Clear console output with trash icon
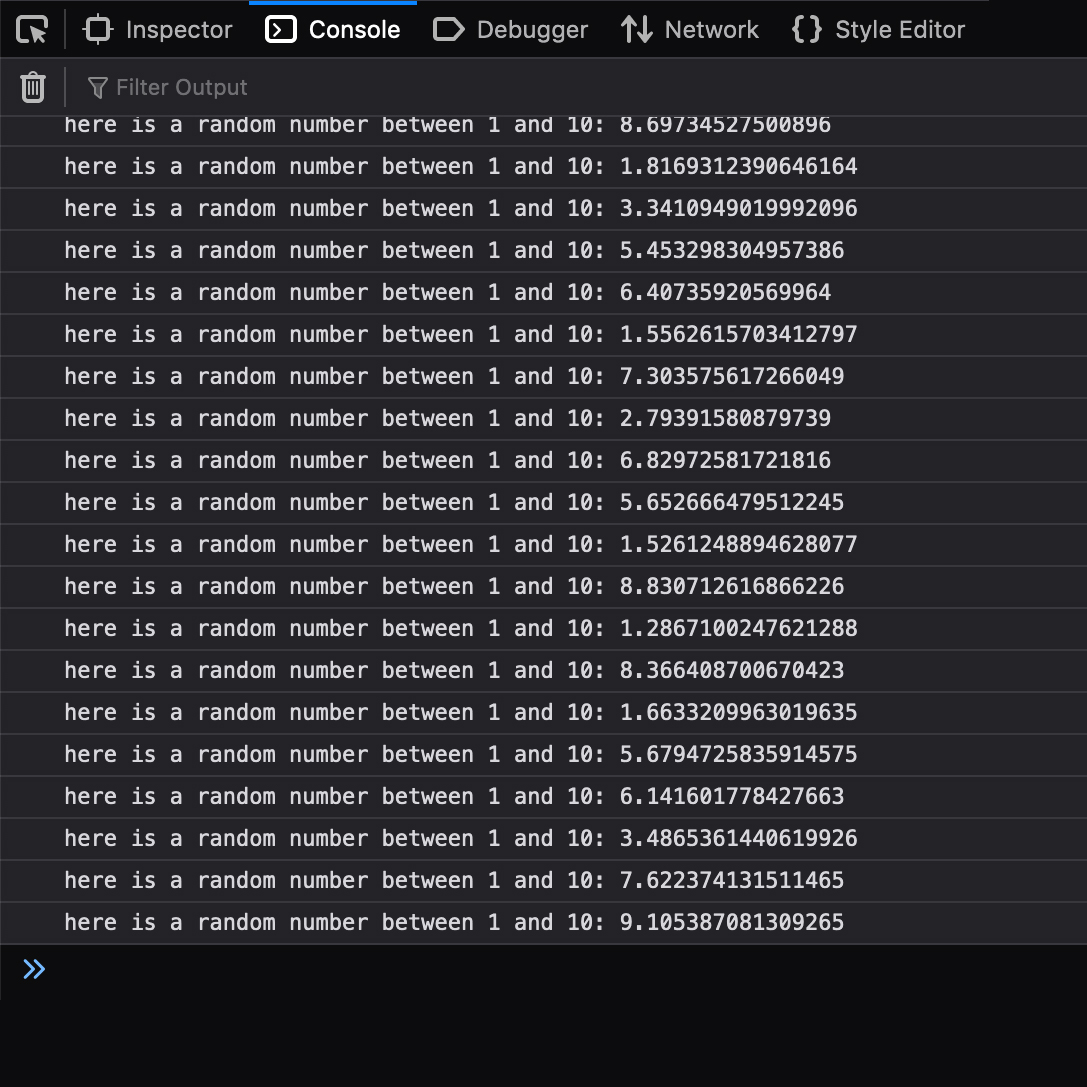Image resolution: width=1087 pixels, height=1087 pixels. coord(33,87)
